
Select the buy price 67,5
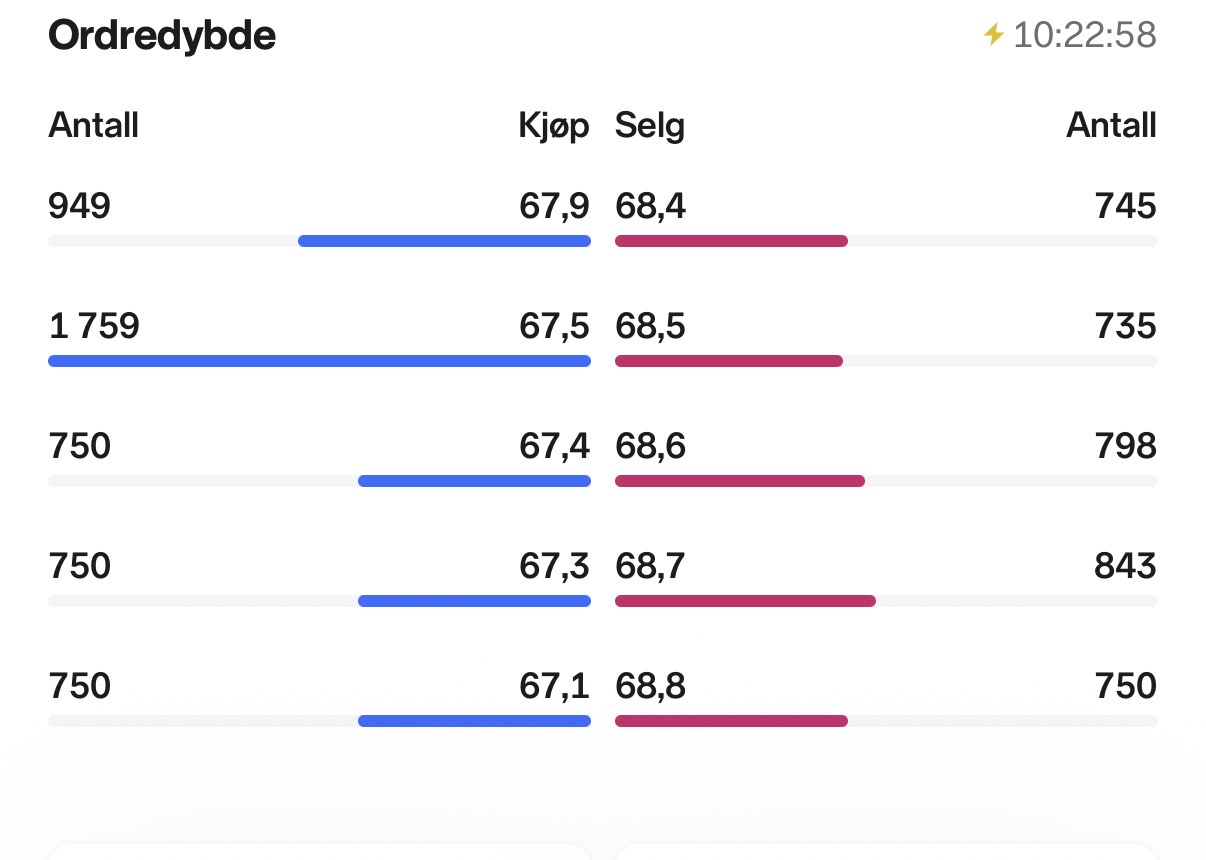554,327
